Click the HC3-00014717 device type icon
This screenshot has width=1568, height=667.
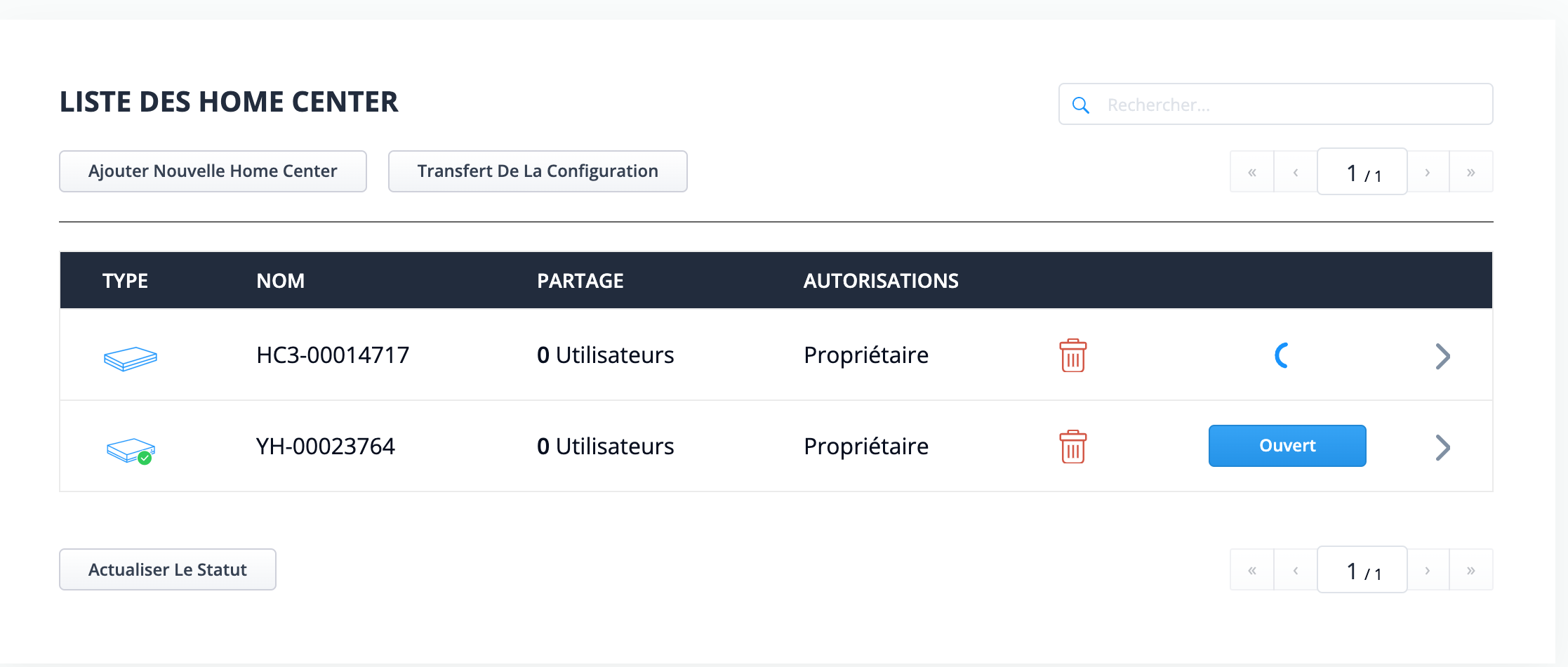tap(131, 358)
